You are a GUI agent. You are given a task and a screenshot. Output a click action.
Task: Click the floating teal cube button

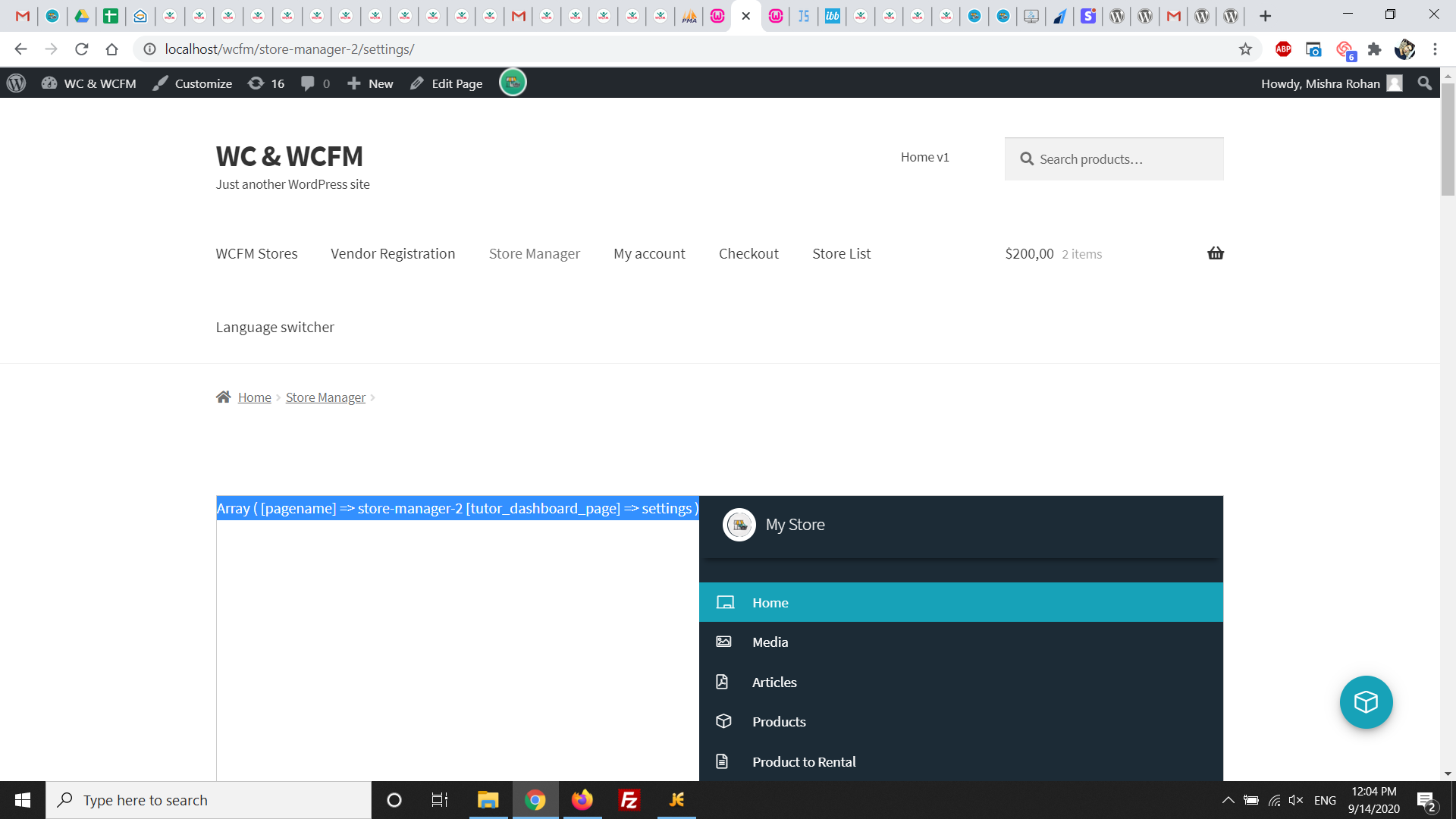pos(1366,702)
